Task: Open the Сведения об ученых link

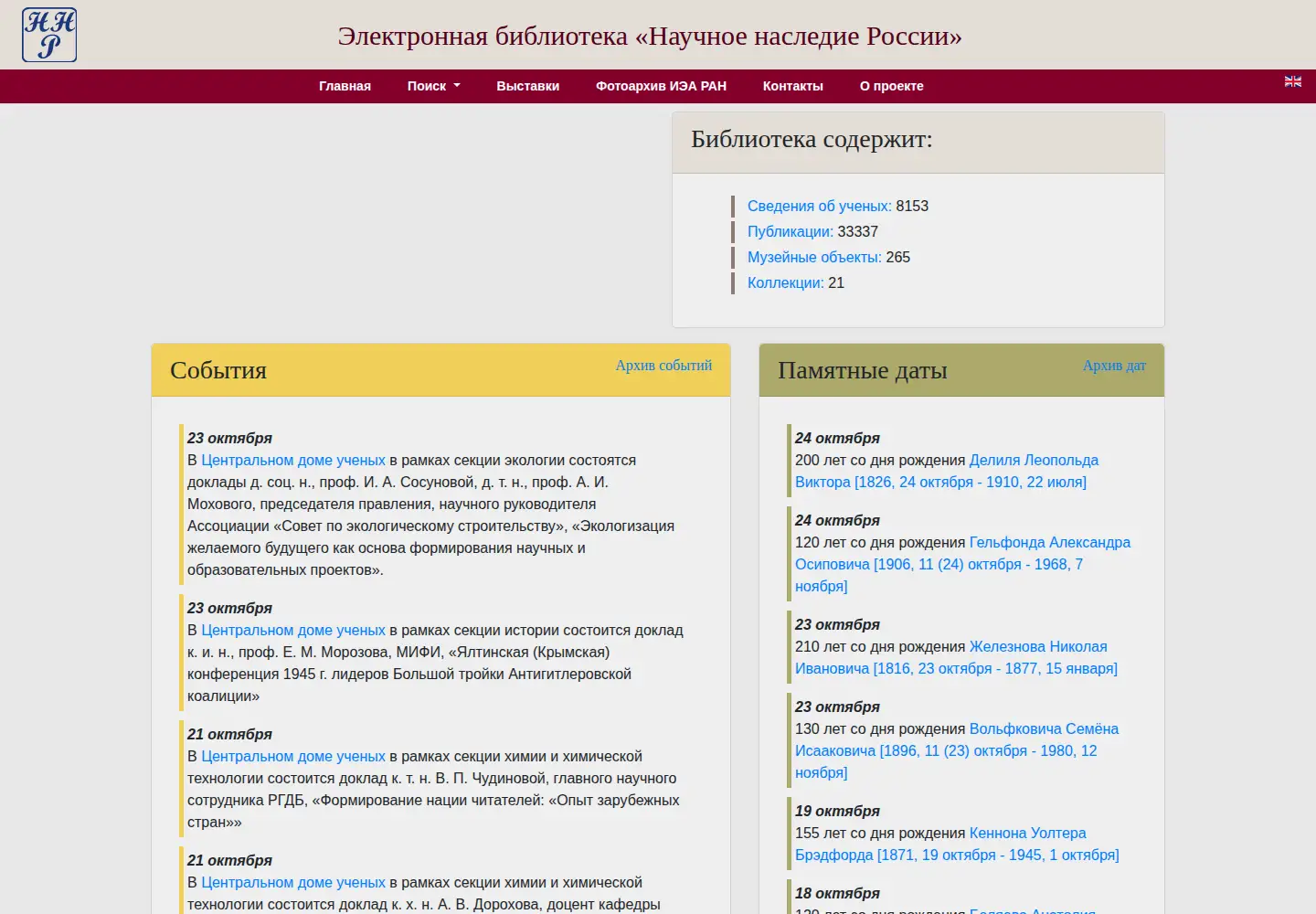Action: coord(819,206)
